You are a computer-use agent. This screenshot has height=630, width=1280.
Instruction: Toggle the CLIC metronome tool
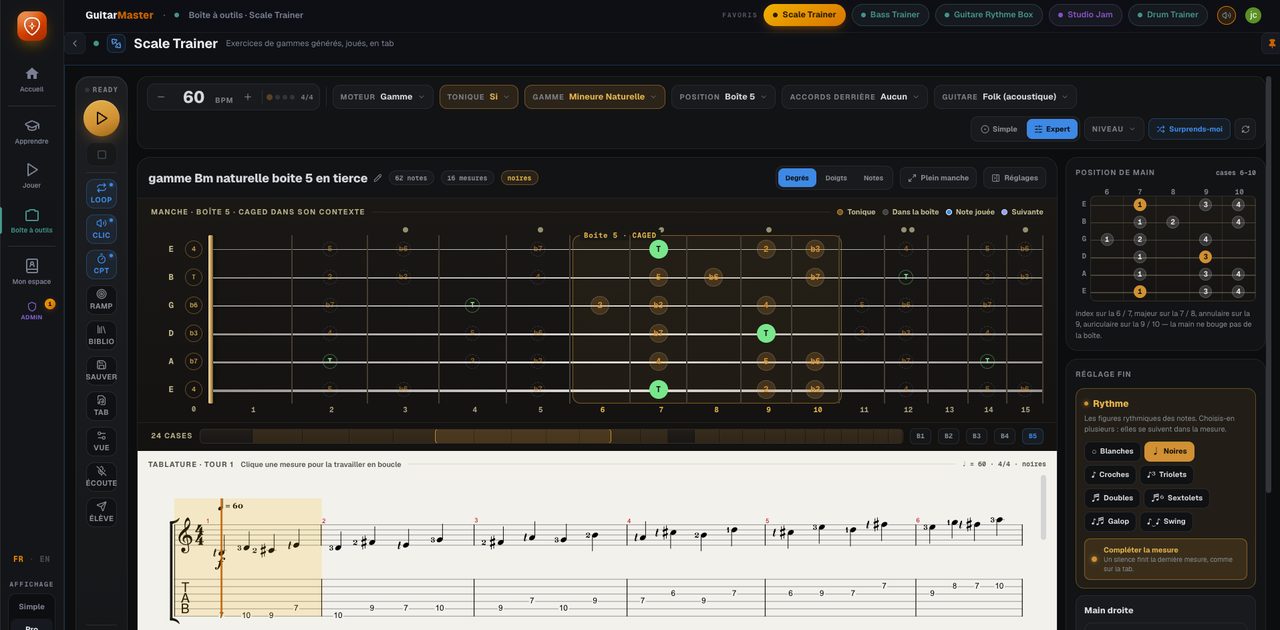click(x=101, y=229)
